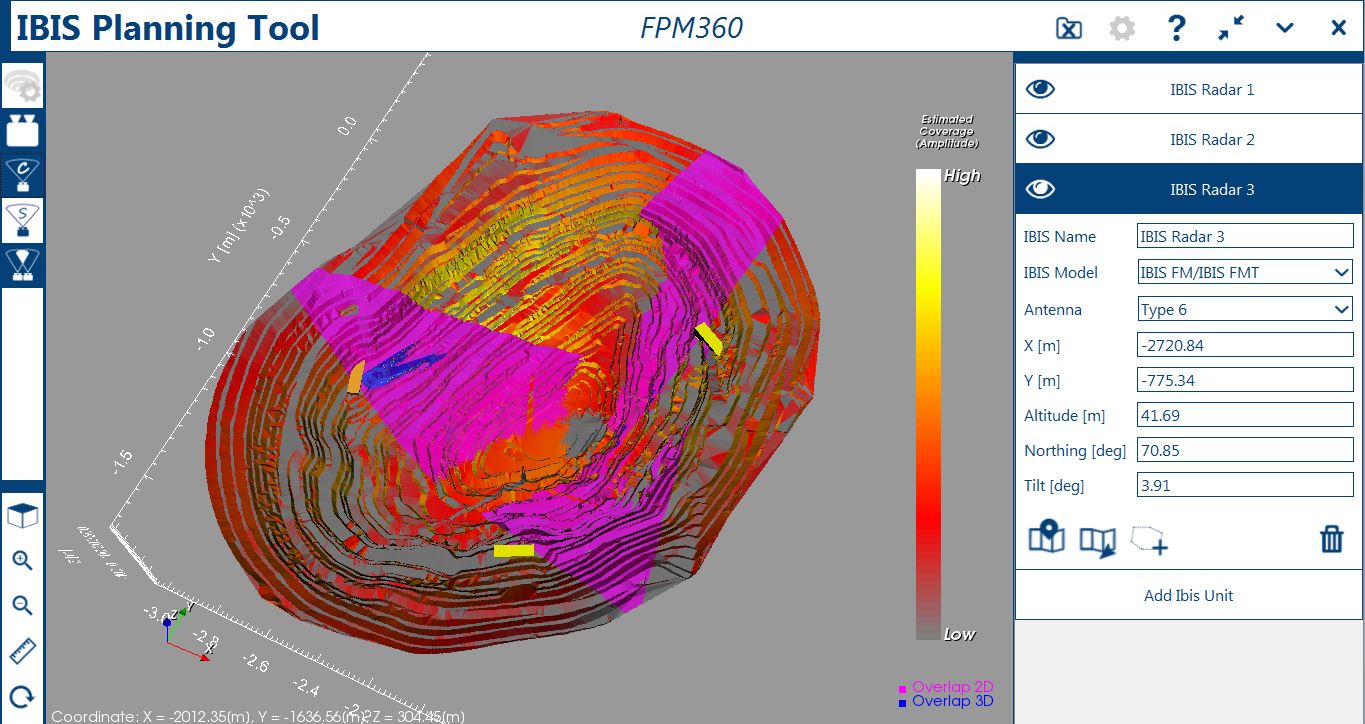Click the 'Antenna' field label
The width and height of the screenshot is (1365, 724).
(x=1053, y=309)
